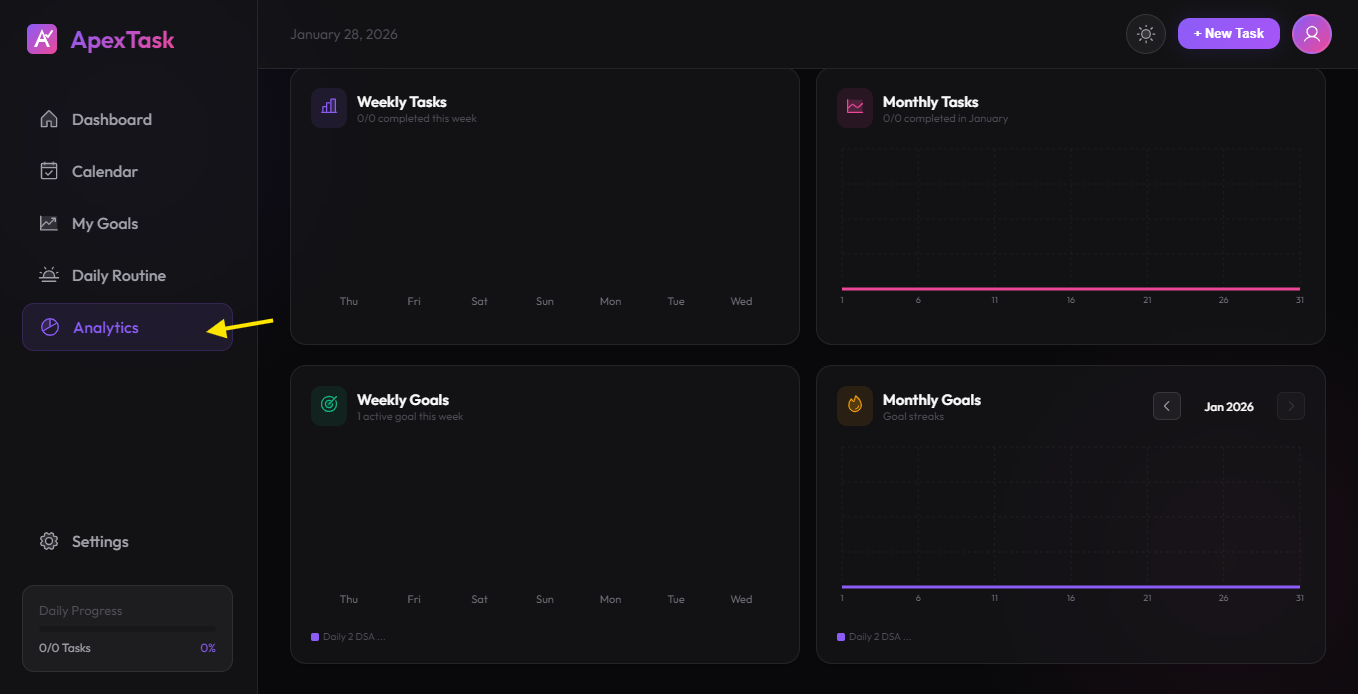
Task: Open the Daily Routine sunrise icon
Action: click(x=49, y=274)
